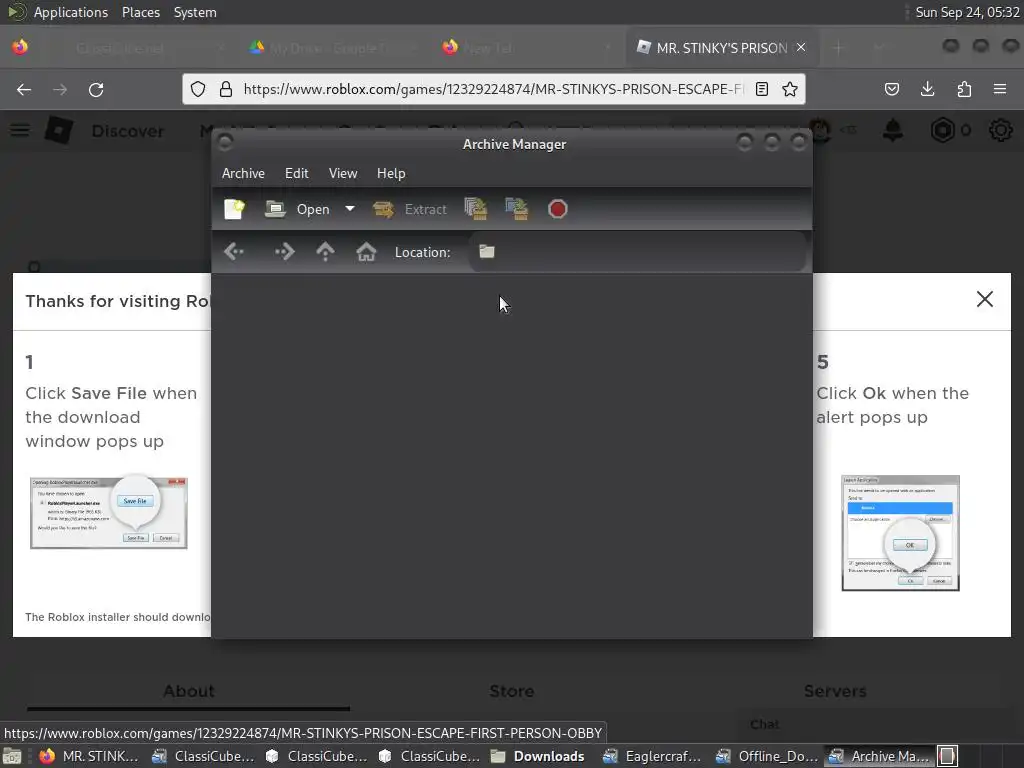The image size is (1024, 768).
Task: Expand the Open recent dropdown arrow
Action: [350, 209]
